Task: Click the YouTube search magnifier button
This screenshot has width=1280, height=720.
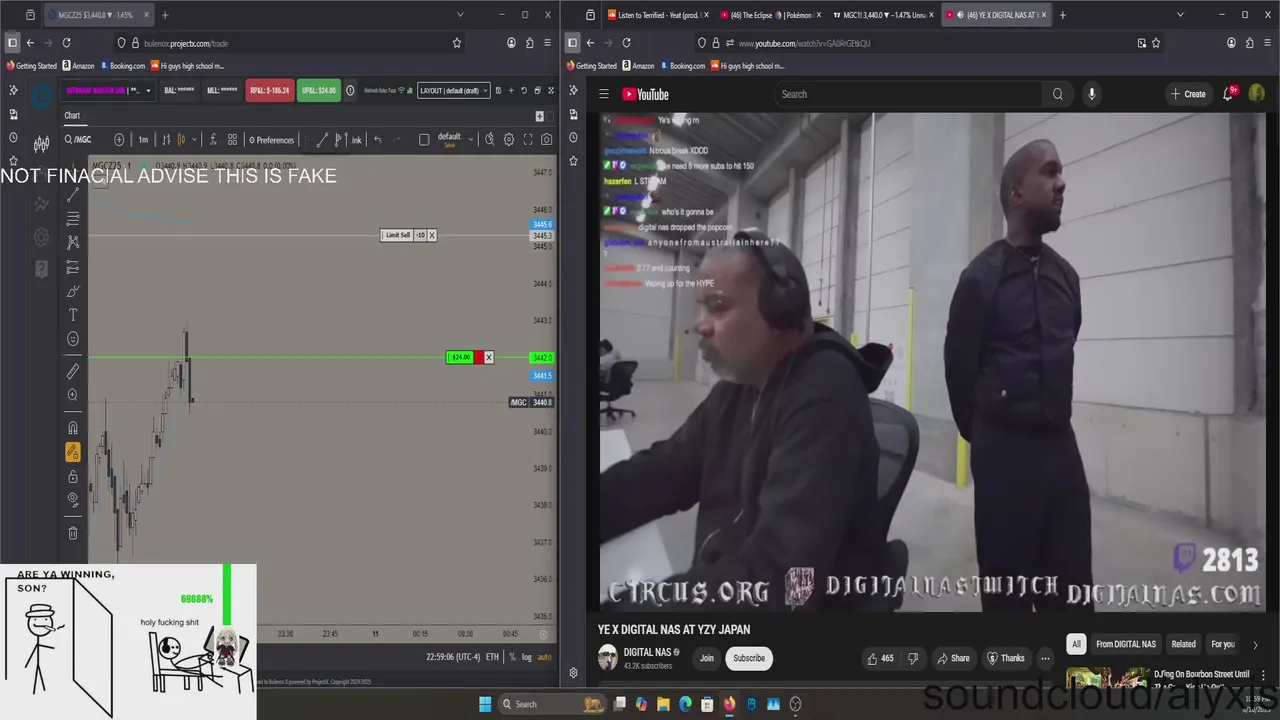Action: pos(1057,94)
